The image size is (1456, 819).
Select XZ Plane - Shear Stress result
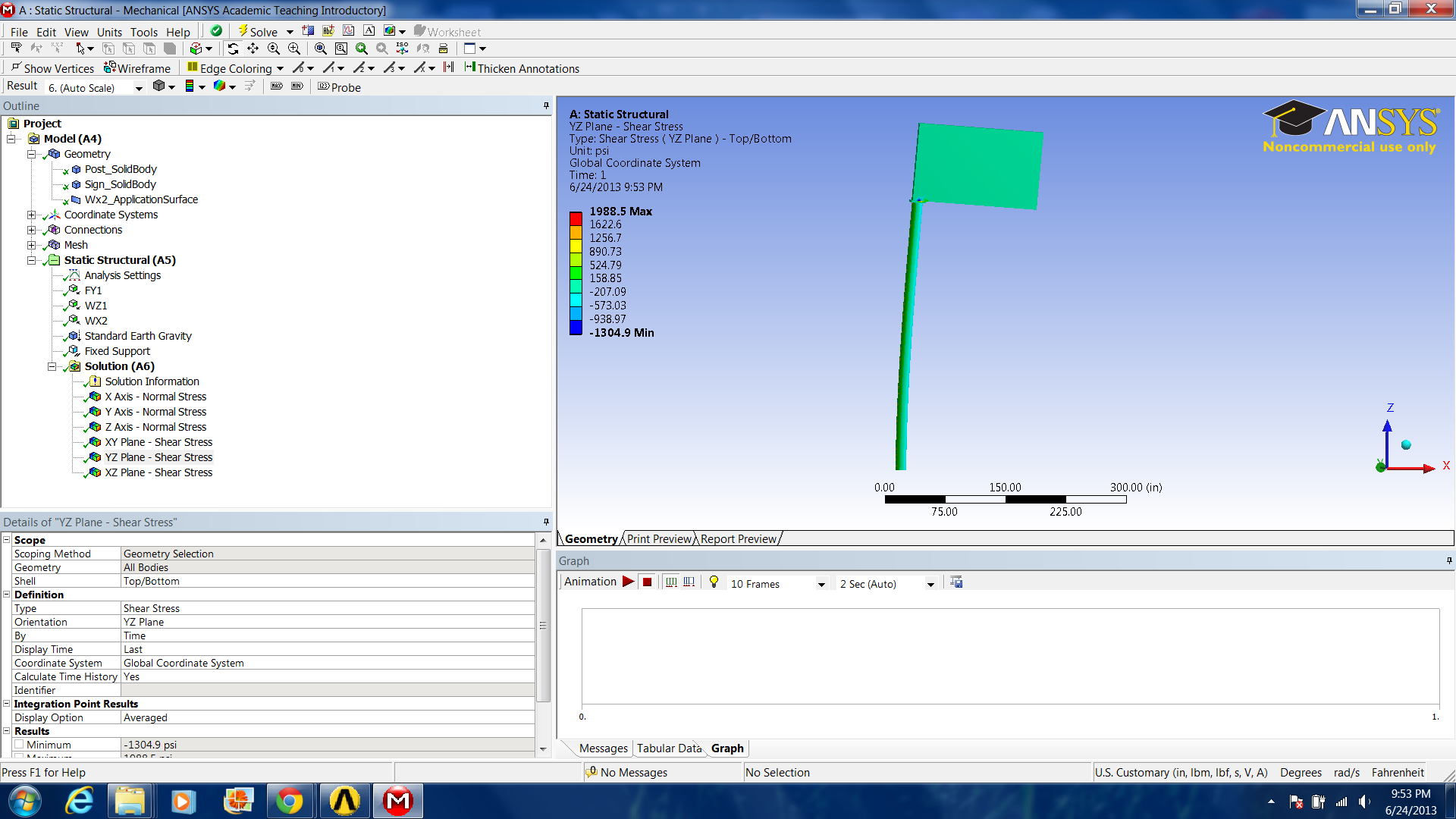coord(158,472)
